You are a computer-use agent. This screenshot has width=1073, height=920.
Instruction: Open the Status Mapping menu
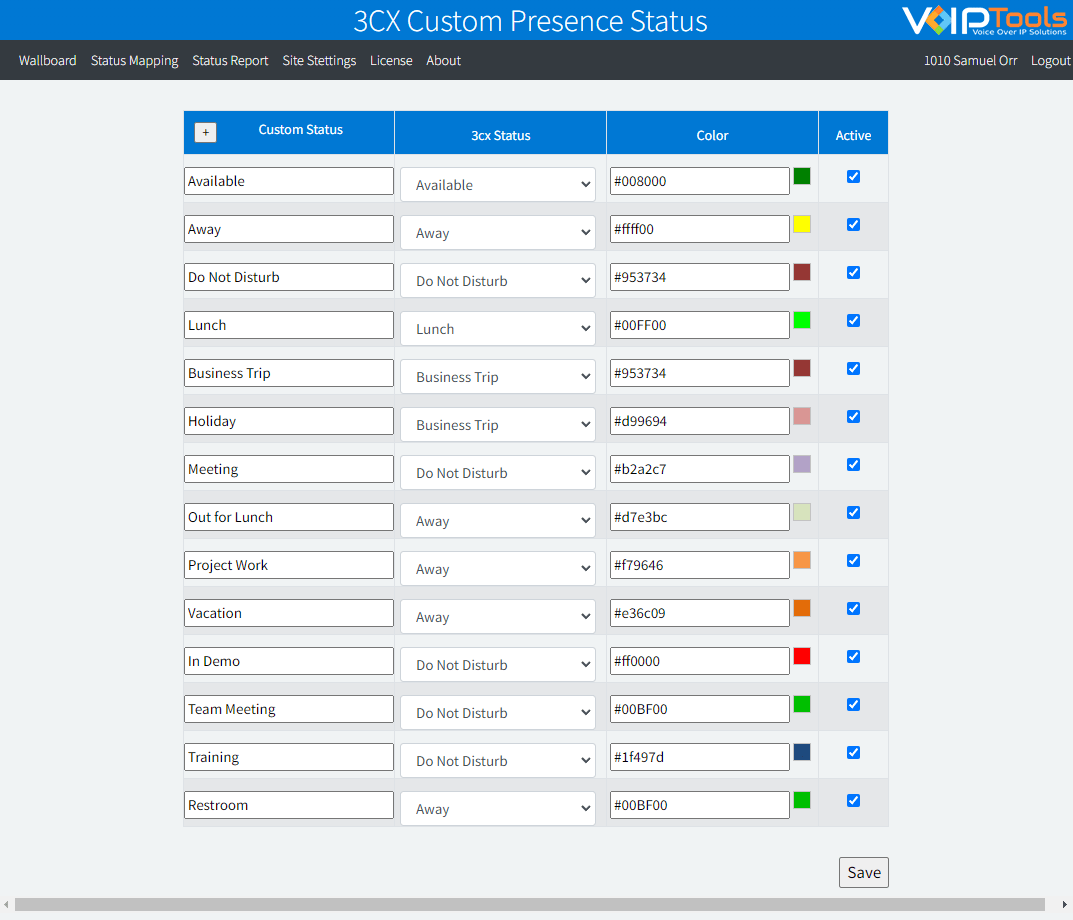point(134,60)
